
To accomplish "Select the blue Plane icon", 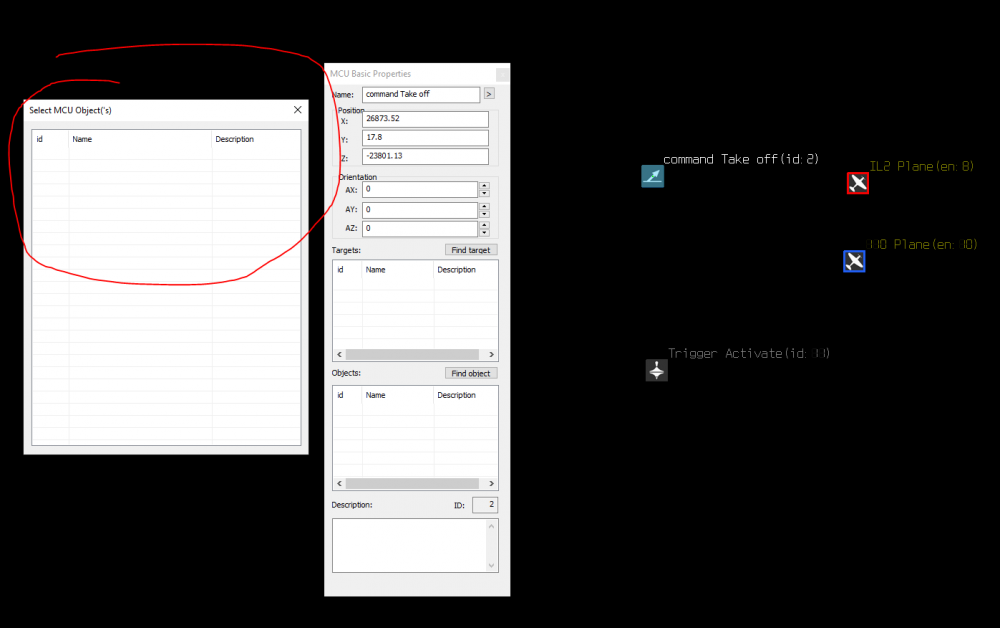I will pyautogui.click(x=854, y=261).
